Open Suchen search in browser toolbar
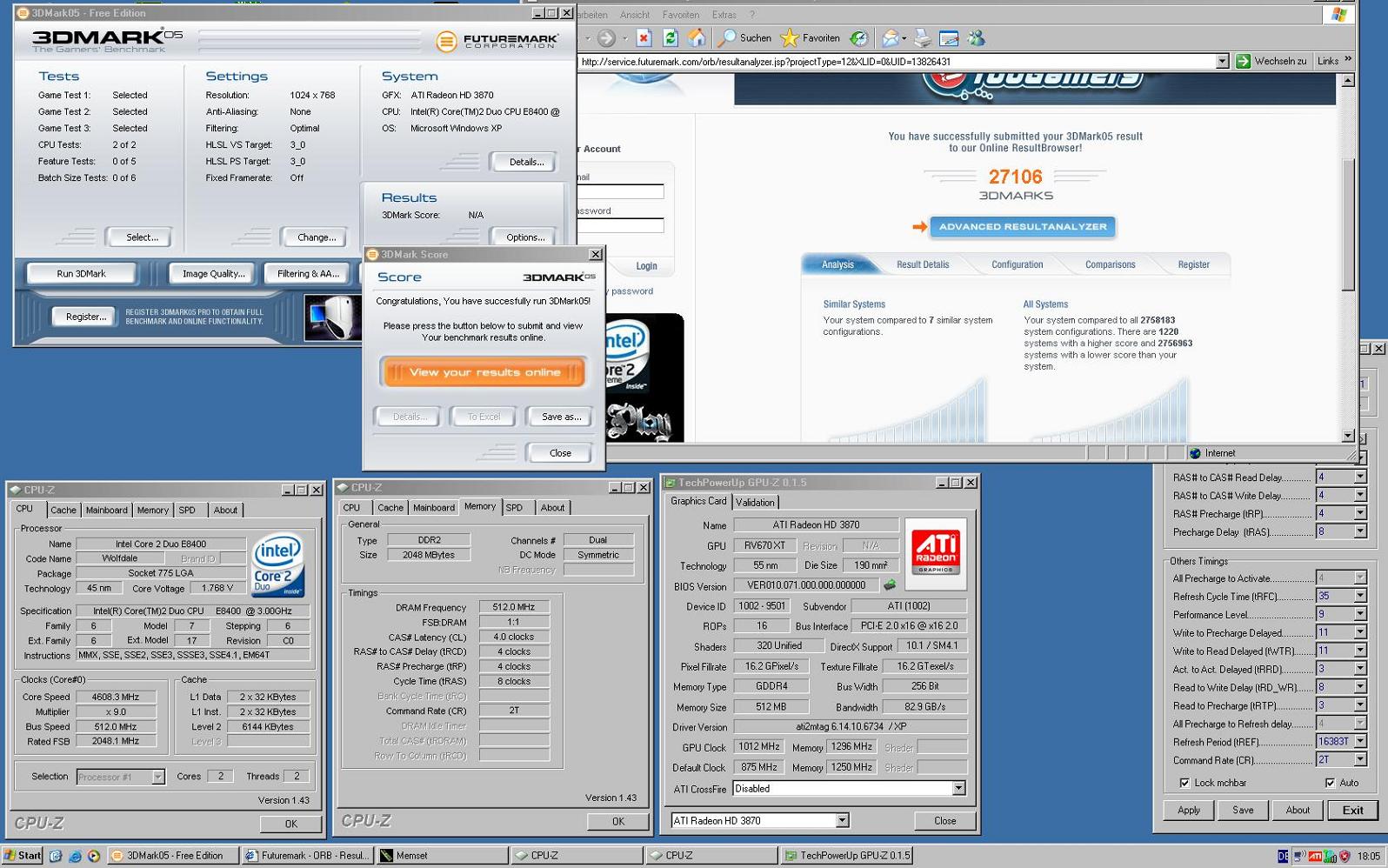This screenshot has height=868, width=1388. click(744, 37)
